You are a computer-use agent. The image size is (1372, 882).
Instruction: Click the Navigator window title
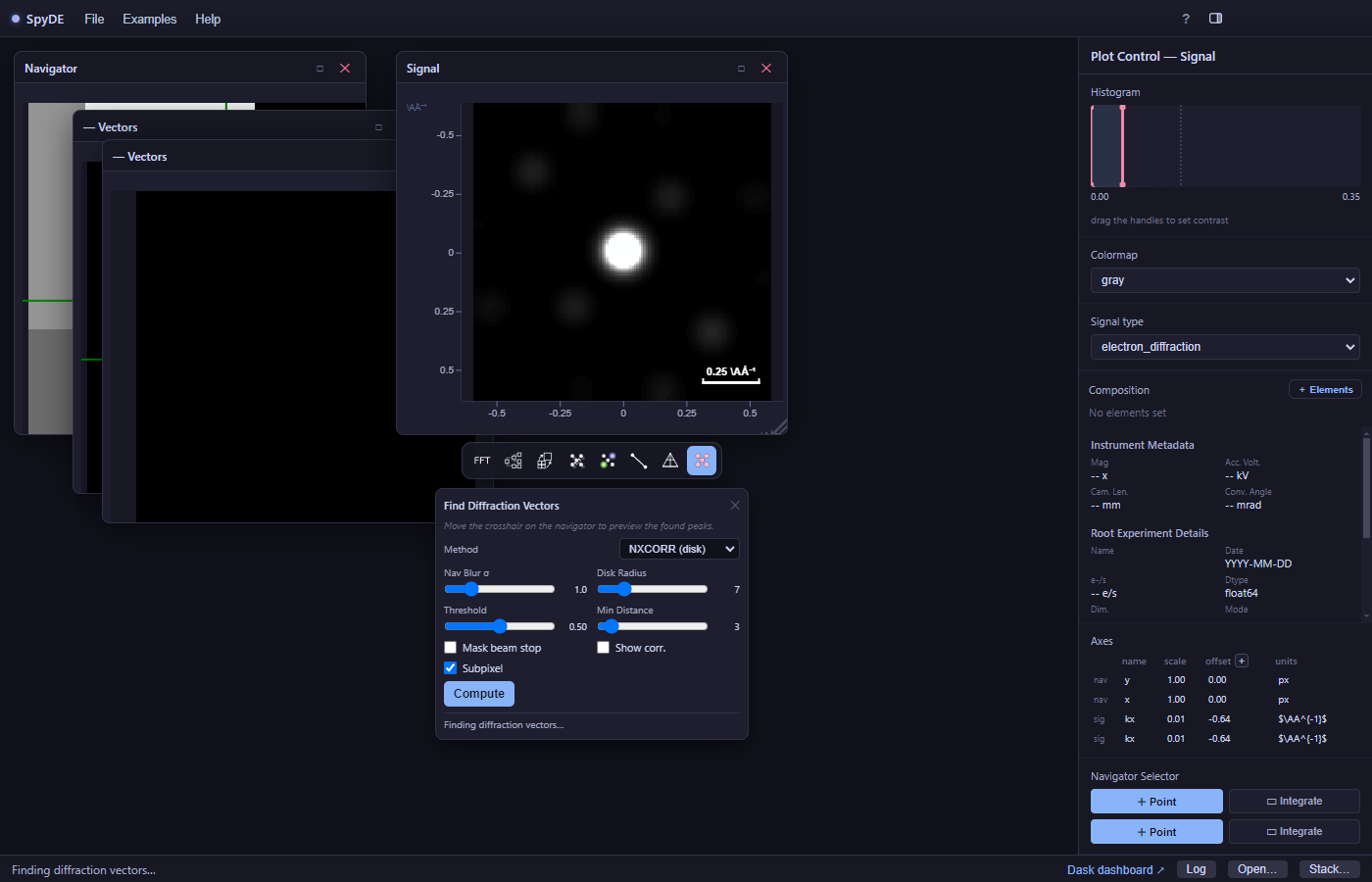(x=51, y=69)
